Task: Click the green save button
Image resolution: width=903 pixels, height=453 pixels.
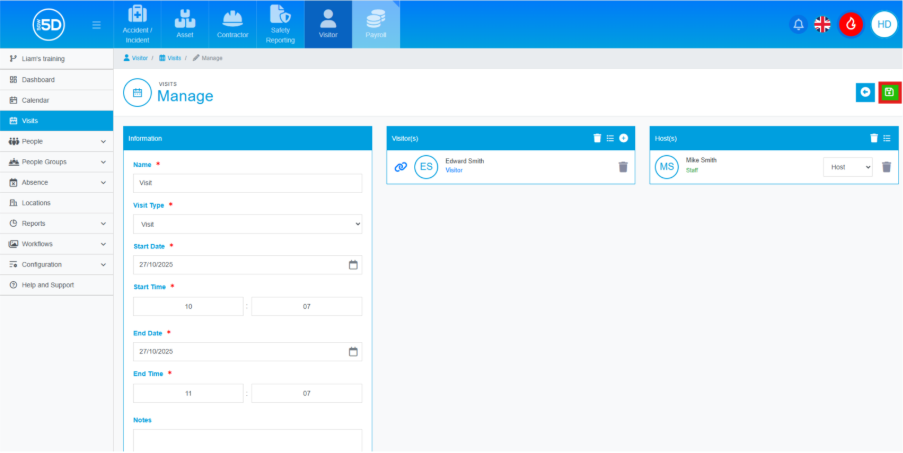Action: point(889,92)
